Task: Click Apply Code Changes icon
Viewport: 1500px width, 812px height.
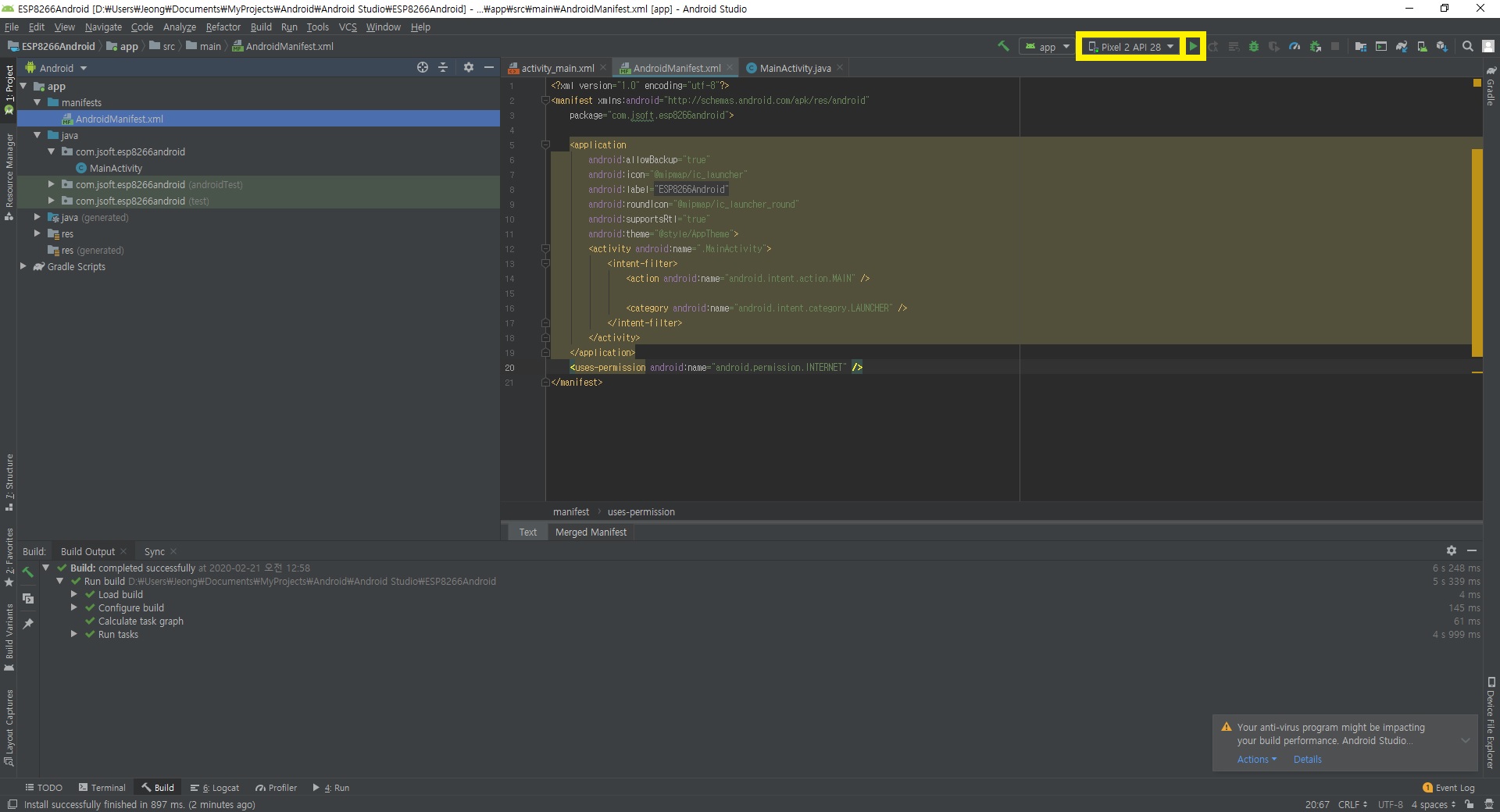Action: tap(1234, 47)
